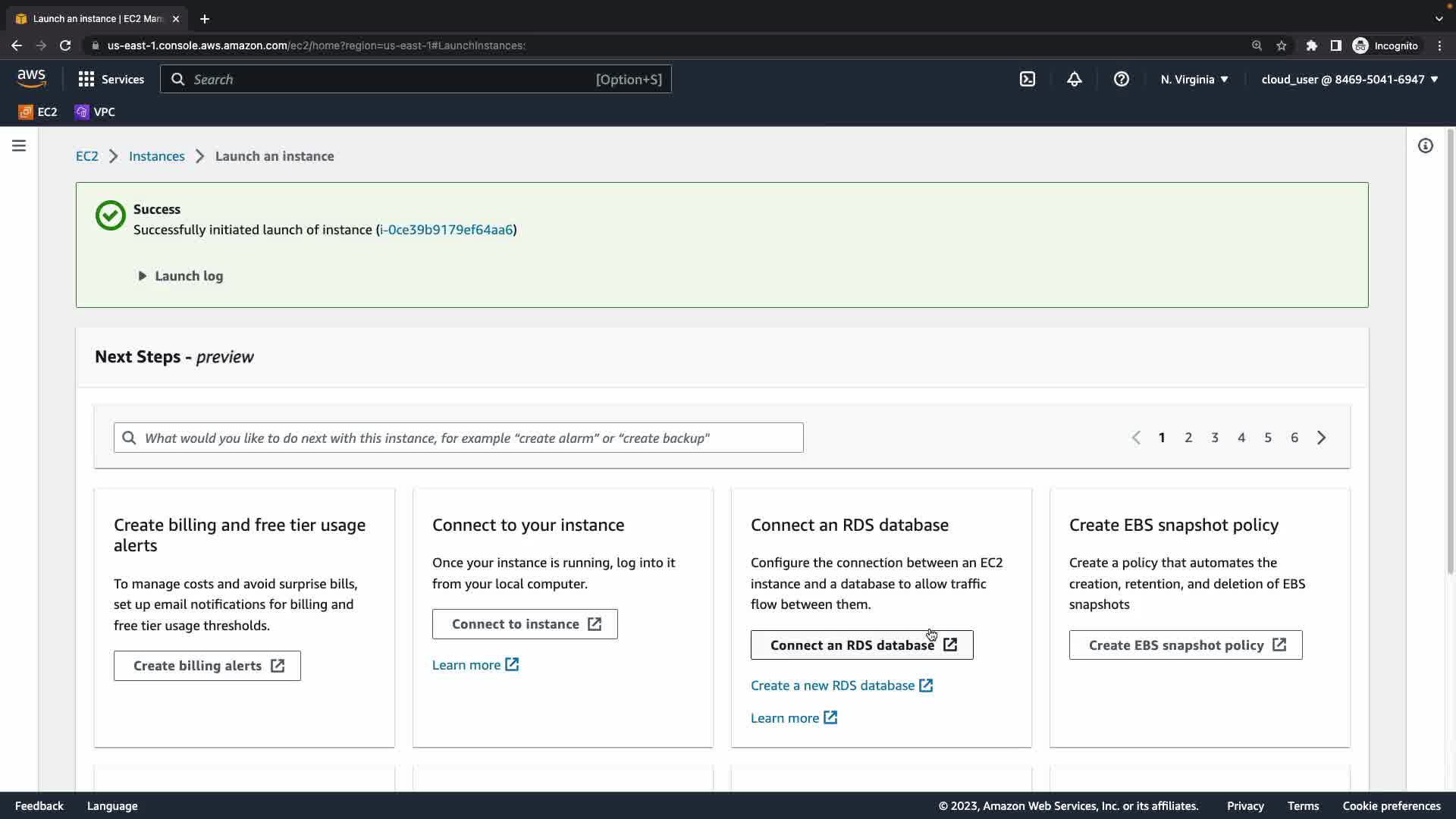1456x819 pixels.
Task: Go to page 3 of next steps
Action: (x=1215, y=438)
